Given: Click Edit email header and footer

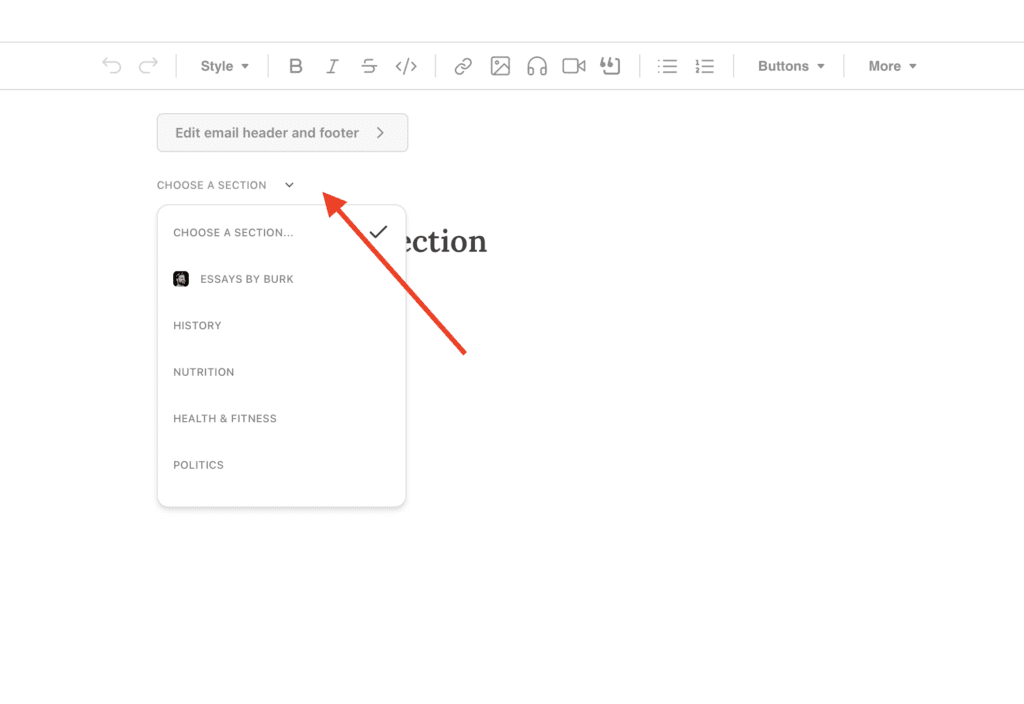Looking at the screenshot, I should coord(282,132).
